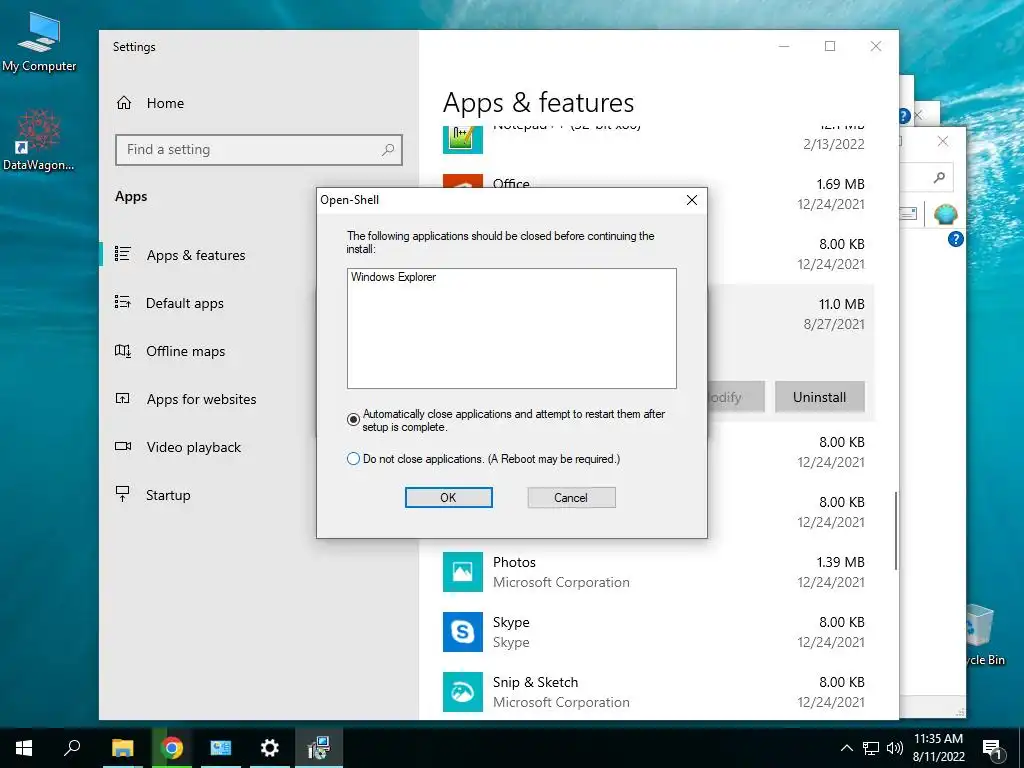Image resolution: width=1024 pixels, height=768 pixels.
Task: Go to Settings Home
Action: tap(151, 103)
